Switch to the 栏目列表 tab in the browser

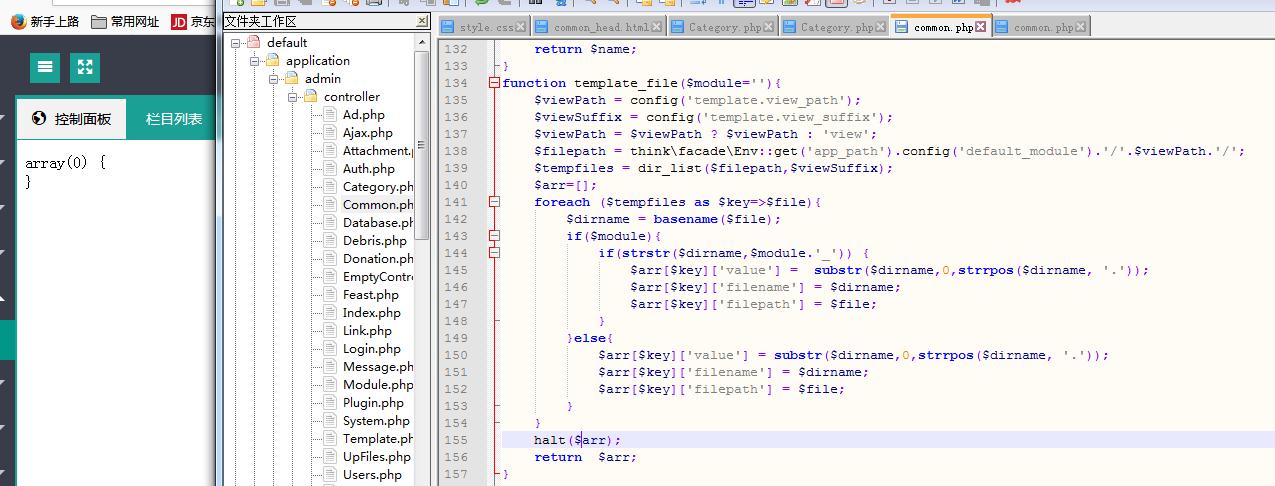click(x=173, y=119)
